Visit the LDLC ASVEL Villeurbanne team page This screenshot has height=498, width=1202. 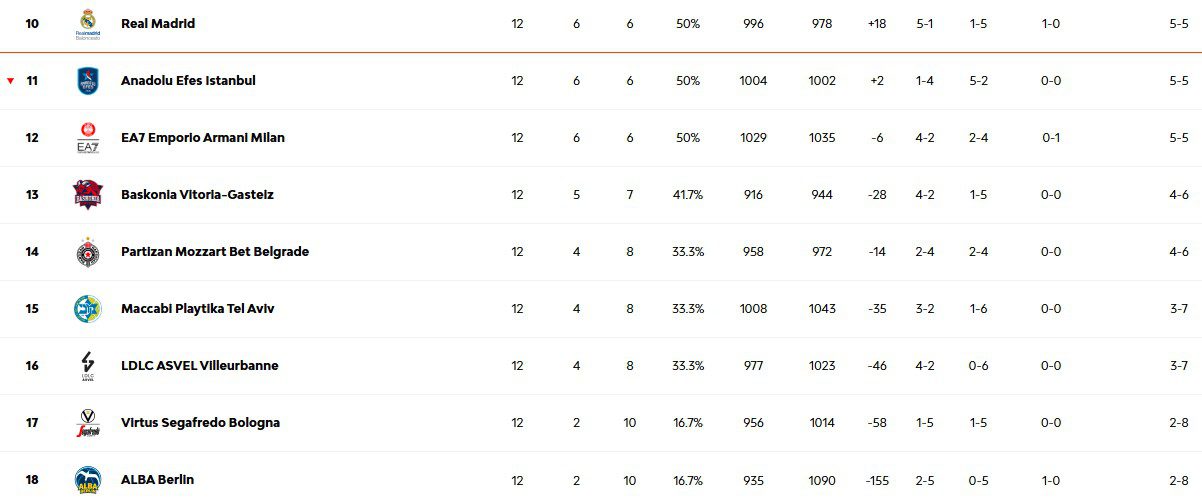pos(199,365)
